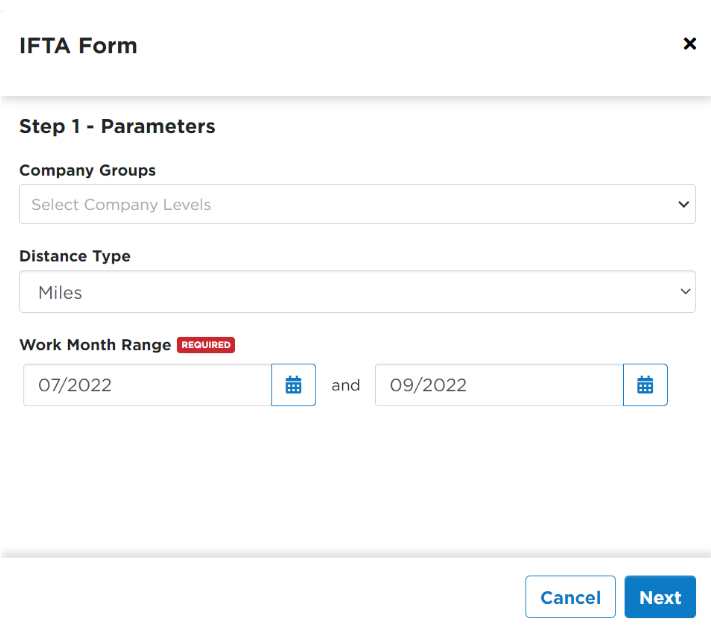Screen dimensions: 711x631
Task: Open the Miles distance type dropdown
Action: [x=357, y=291]
